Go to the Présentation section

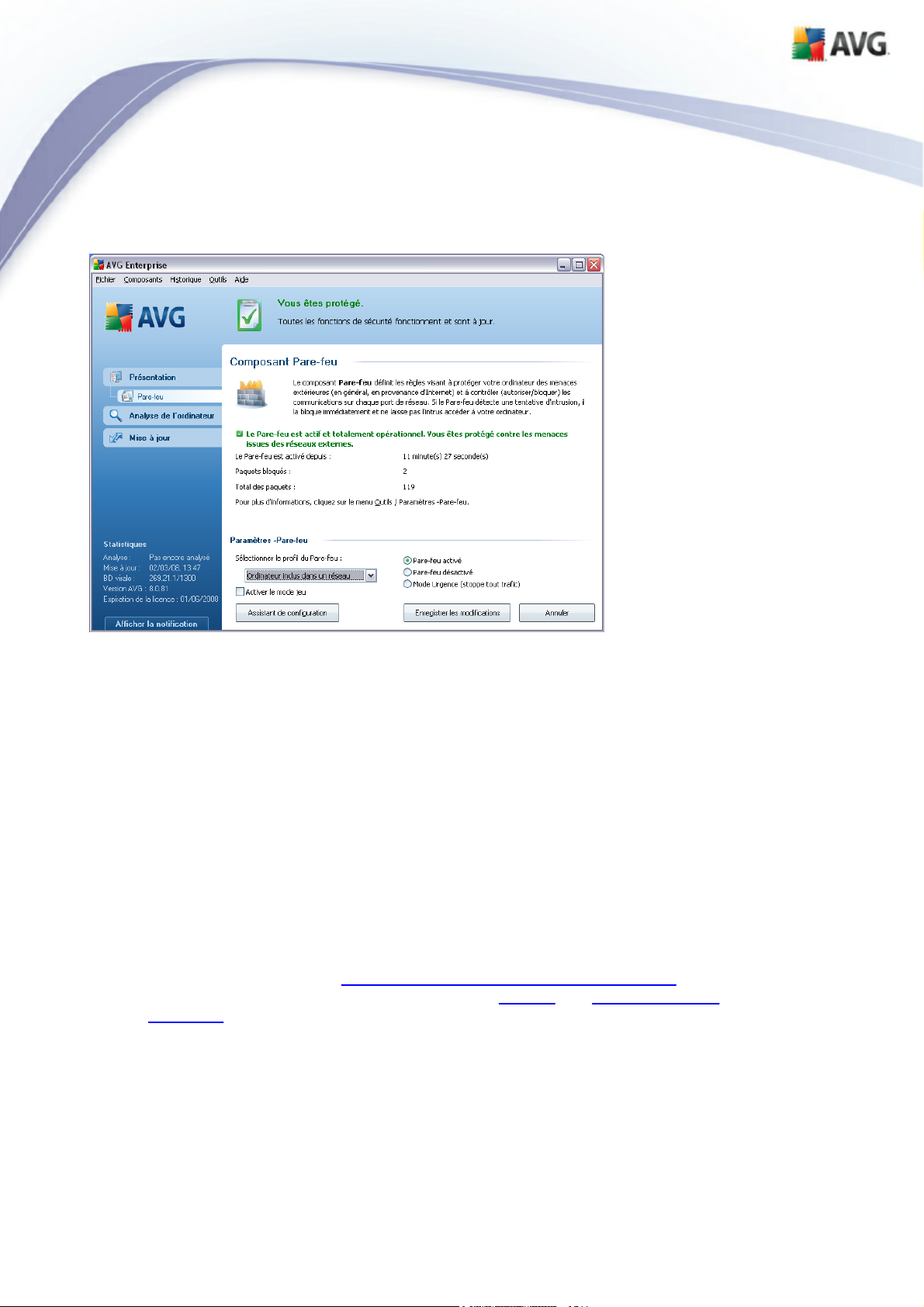coord(162,377)
